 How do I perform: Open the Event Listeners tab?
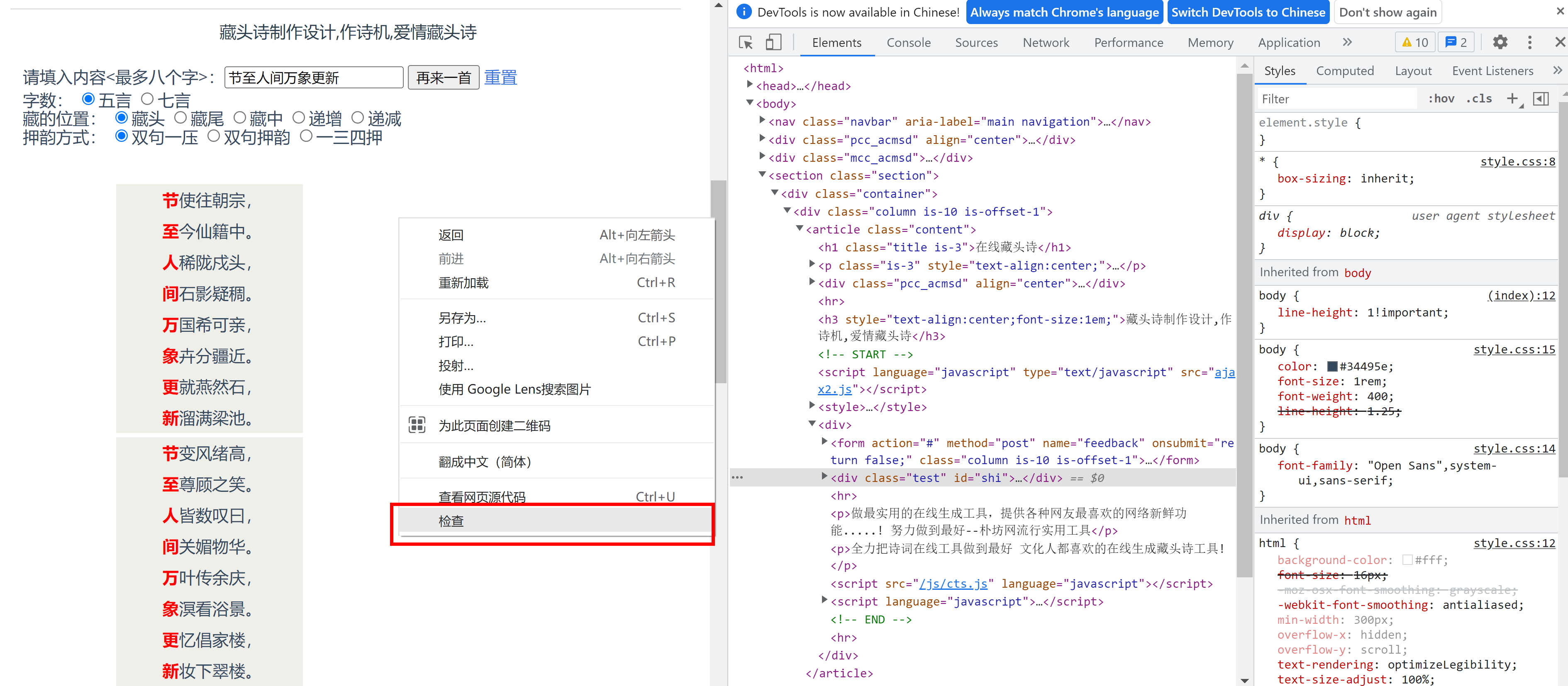[x=1492, y=71]
